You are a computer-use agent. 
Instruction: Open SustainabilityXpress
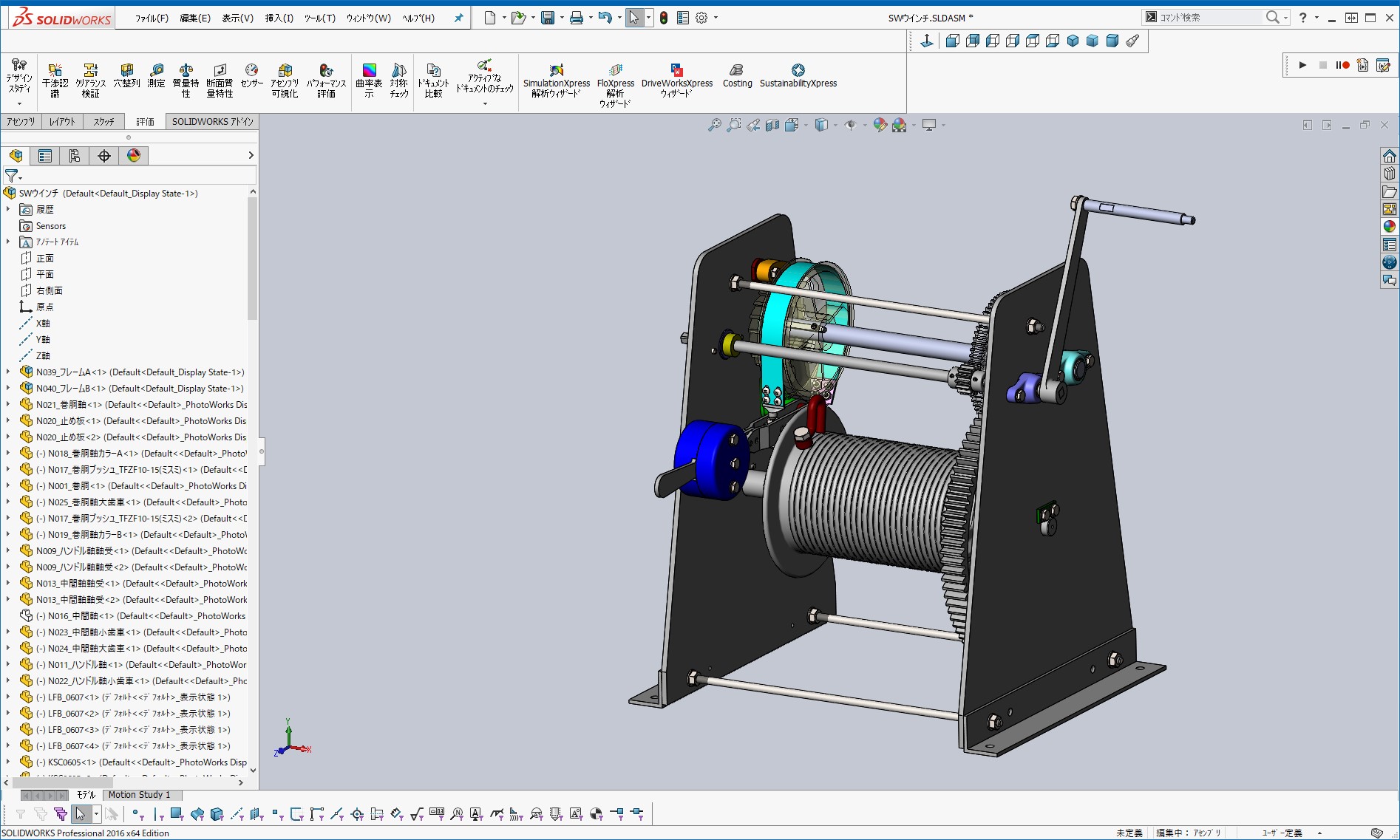pyautogui.click(x=798, y=75)
